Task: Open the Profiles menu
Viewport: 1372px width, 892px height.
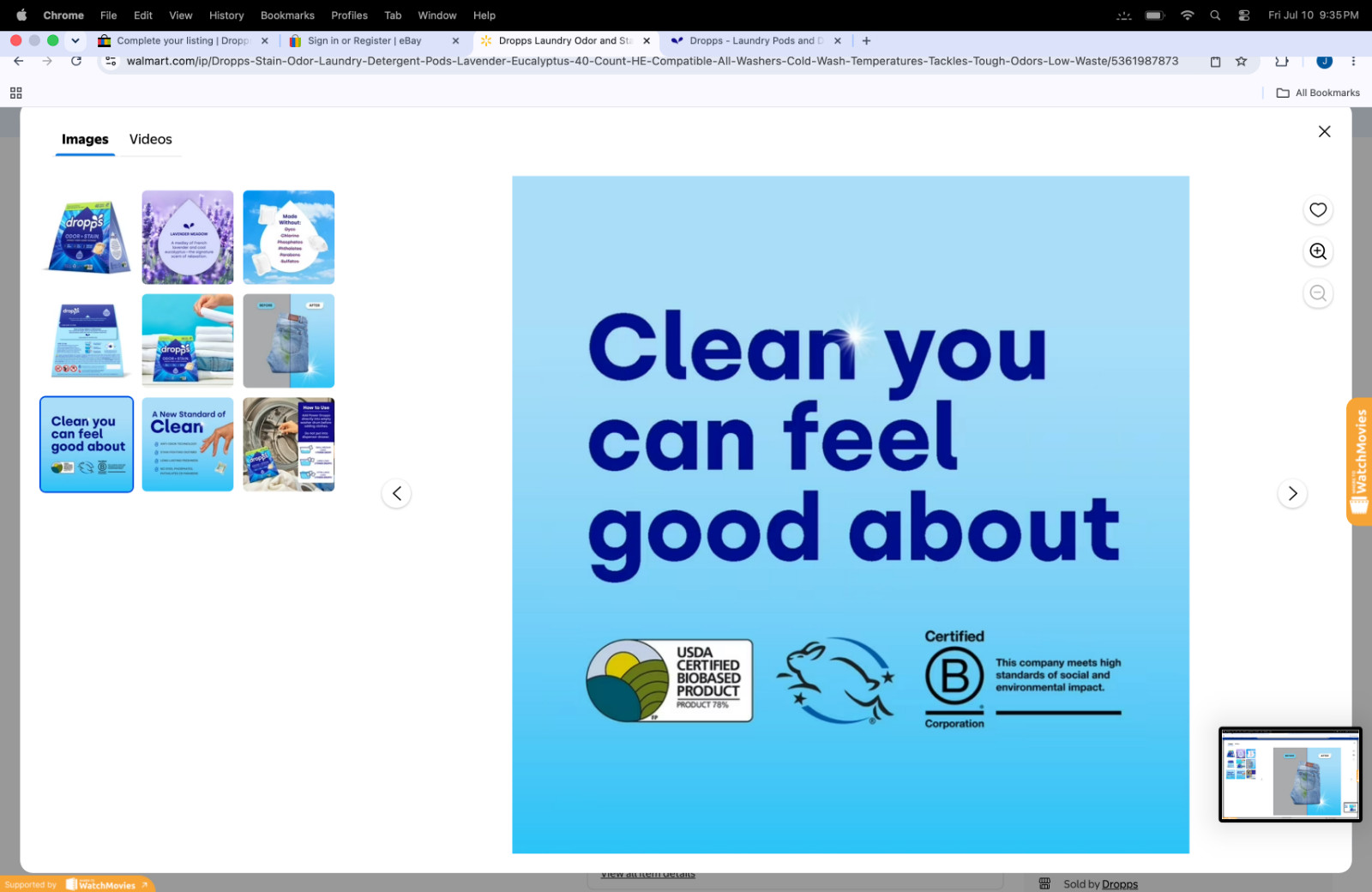Action: pyautogui.click(x=349, y=15)
